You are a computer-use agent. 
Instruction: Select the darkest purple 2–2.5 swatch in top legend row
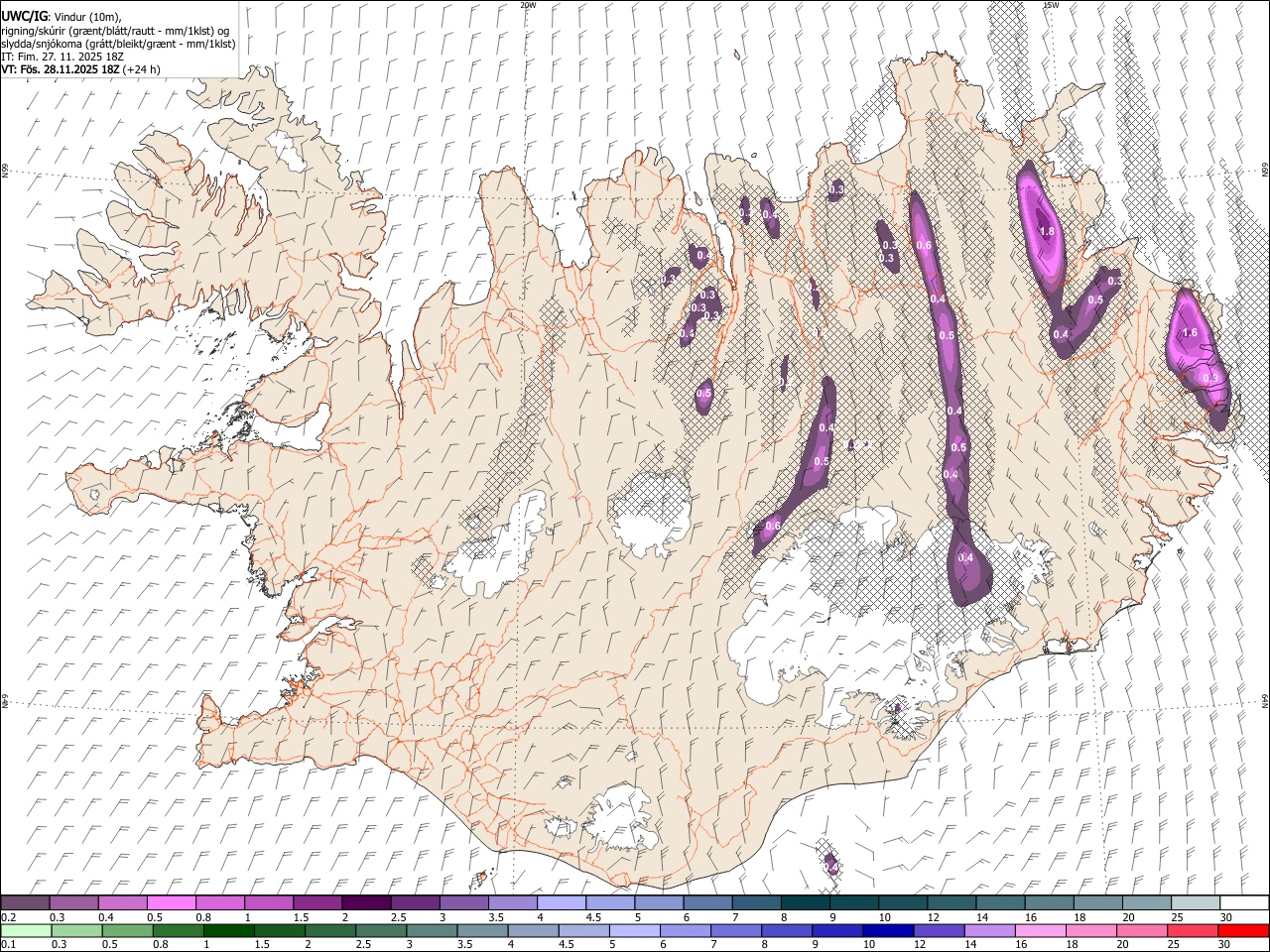click(366, 902)
